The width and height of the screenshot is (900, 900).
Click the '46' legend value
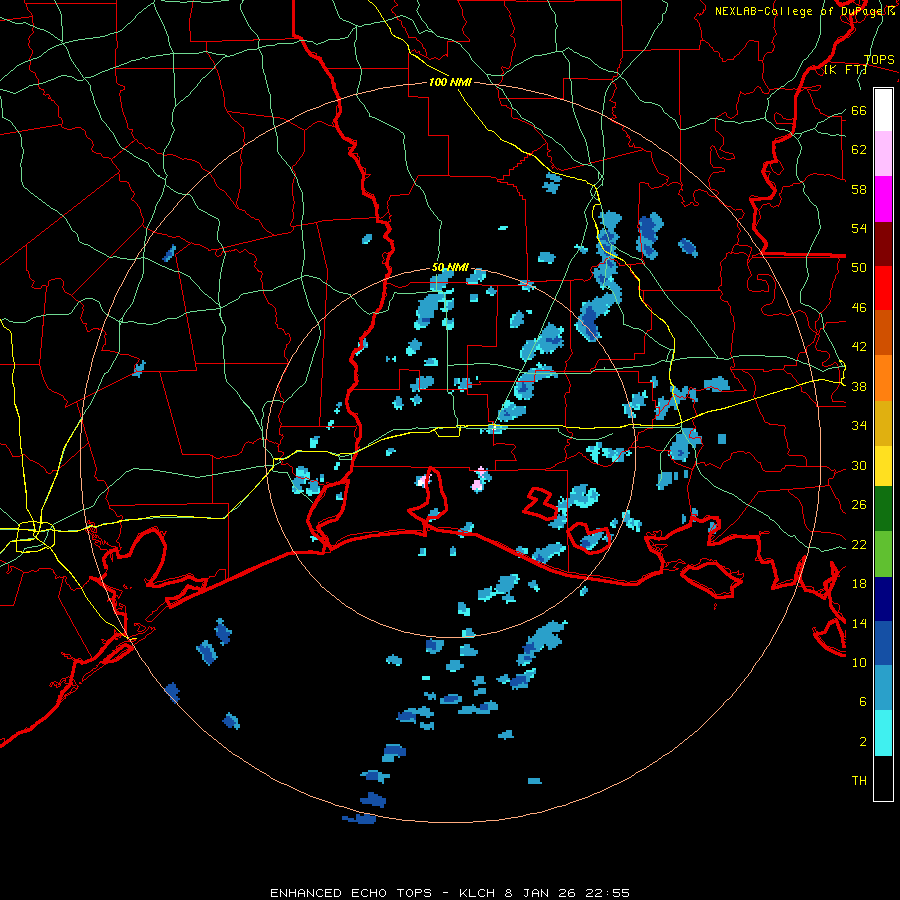[x=859, y=307]
